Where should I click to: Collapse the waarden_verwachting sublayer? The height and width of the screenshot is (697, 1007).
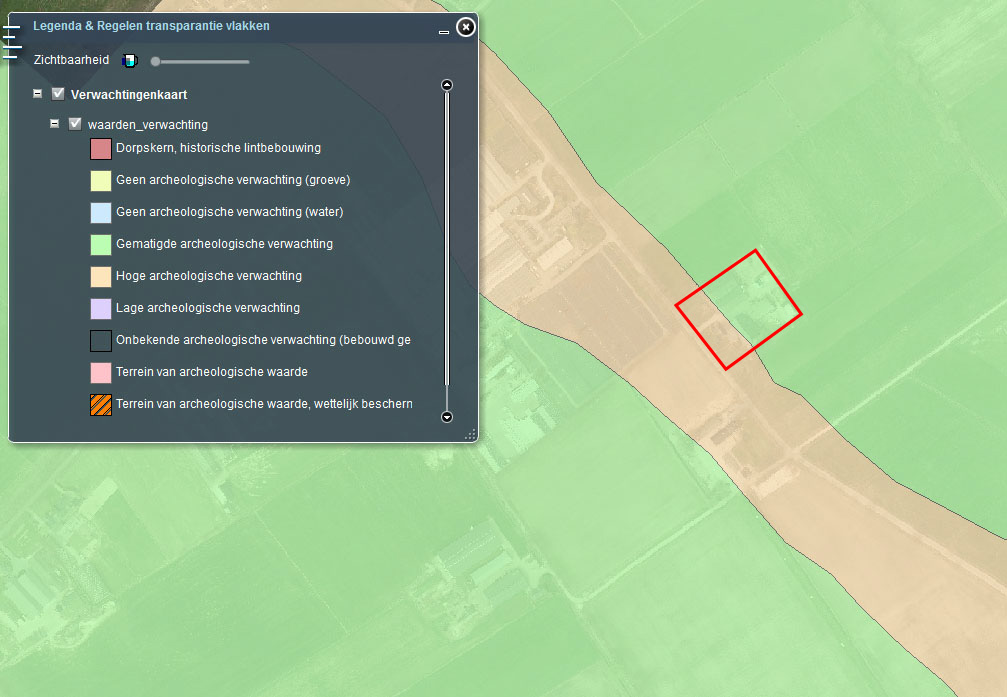pos(55,124)
